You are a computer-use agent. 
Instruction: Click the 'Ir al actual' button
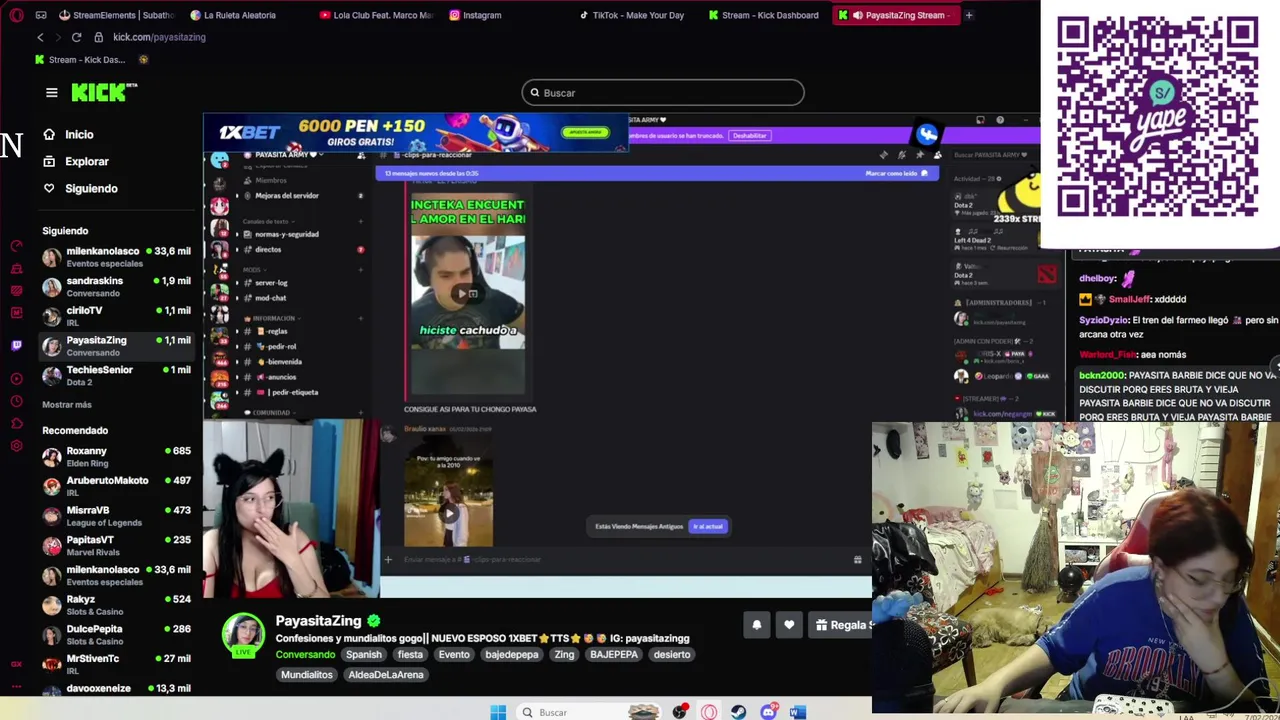(708, 526)
